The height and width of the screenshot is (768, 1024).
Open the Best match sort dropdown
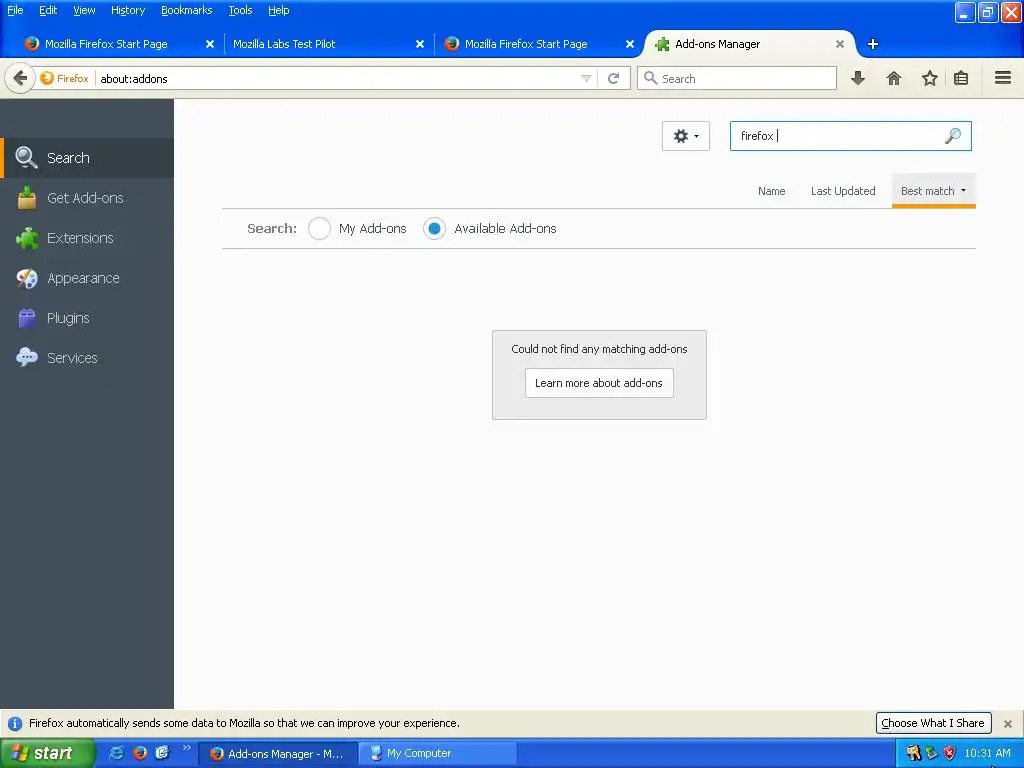pos(933,191)
